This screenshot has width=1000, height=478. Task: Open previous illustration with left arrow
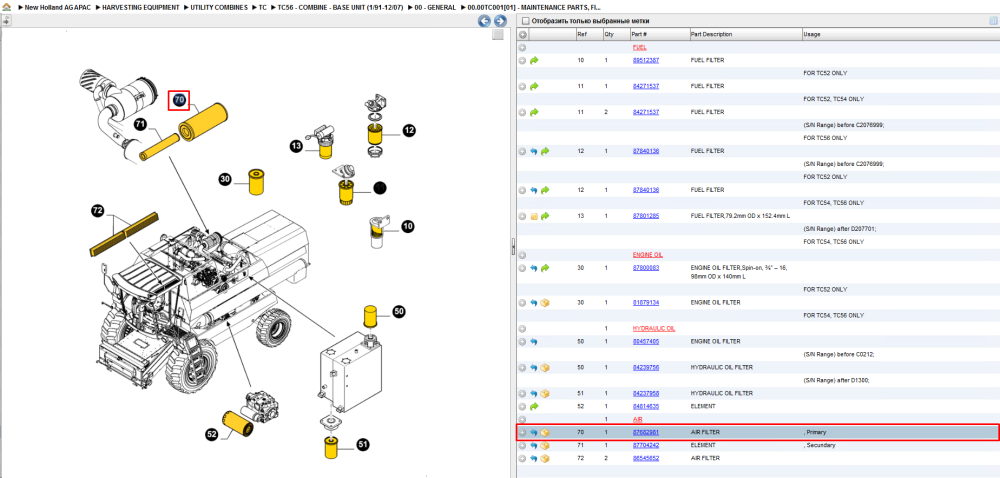tap(485, 21)
